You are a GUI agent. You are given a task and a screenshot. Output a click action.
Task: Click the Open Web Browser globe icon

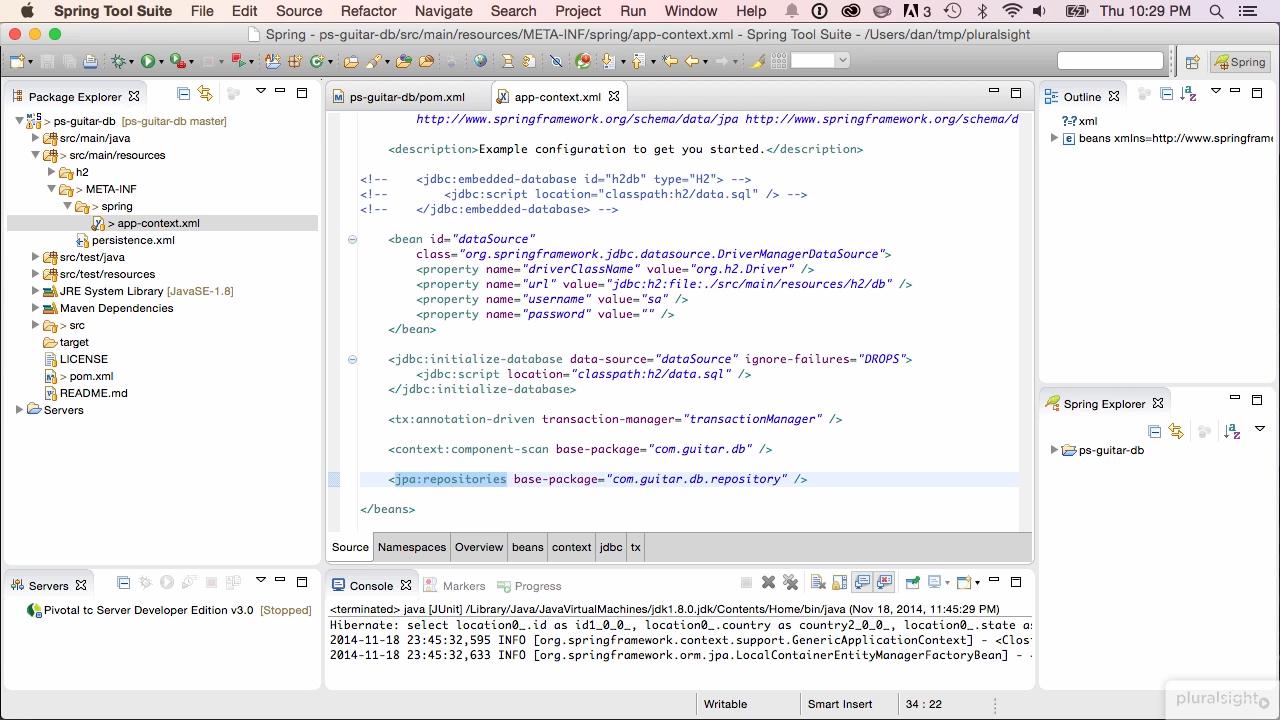(x=480, y=61)
